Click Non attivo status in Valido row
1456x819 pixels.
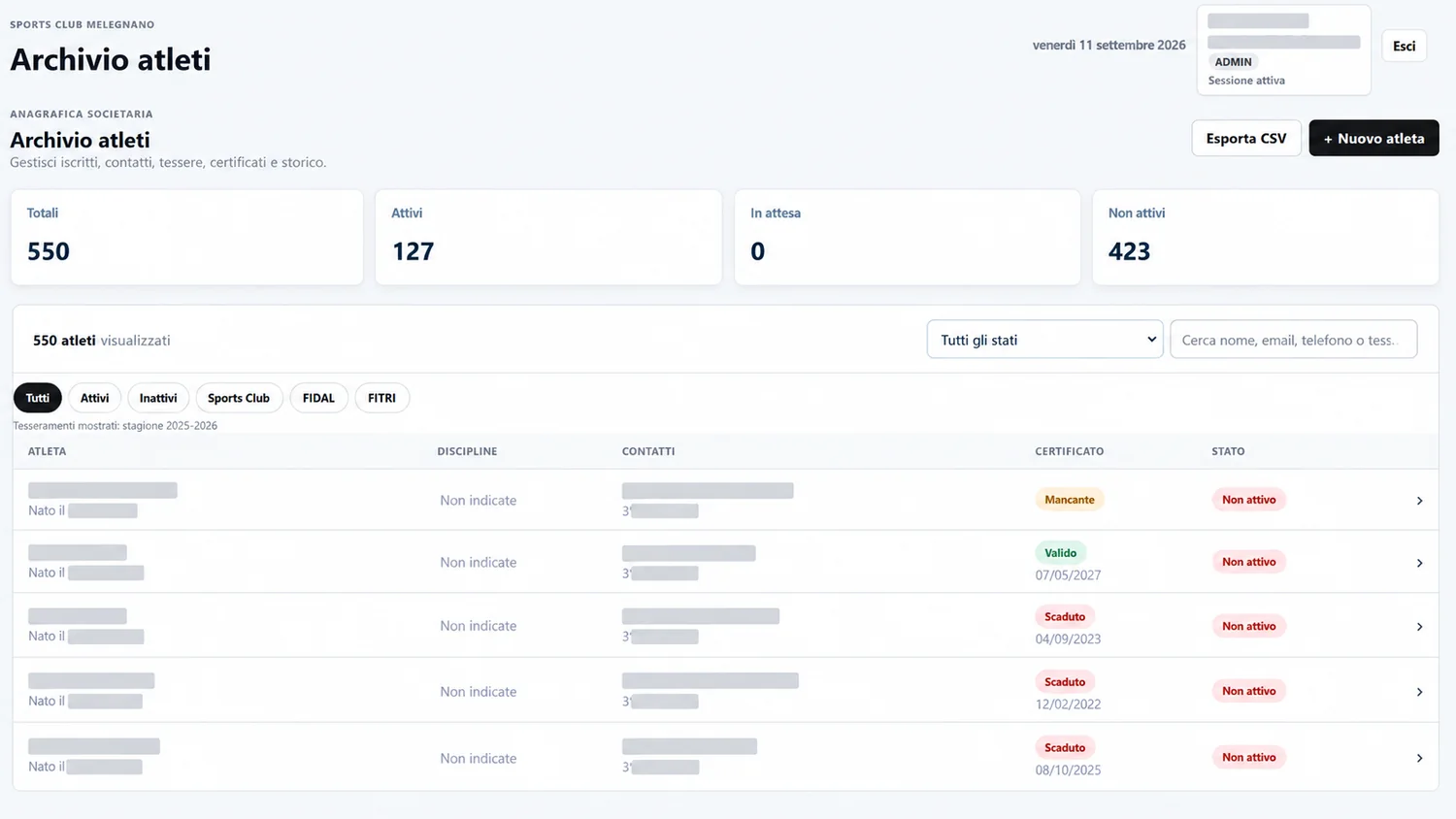[x=1249, y=562]
